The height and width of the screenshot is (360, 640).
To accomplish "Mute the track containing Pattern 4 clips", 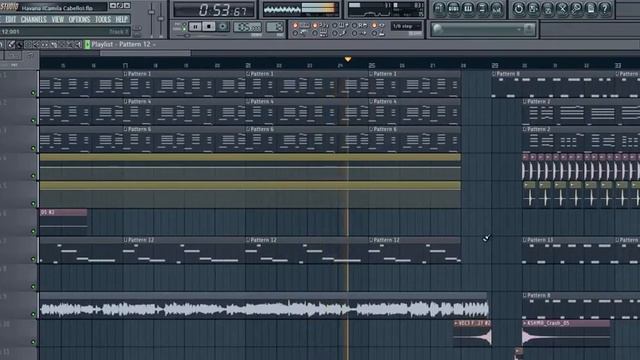I will (33, 120).
